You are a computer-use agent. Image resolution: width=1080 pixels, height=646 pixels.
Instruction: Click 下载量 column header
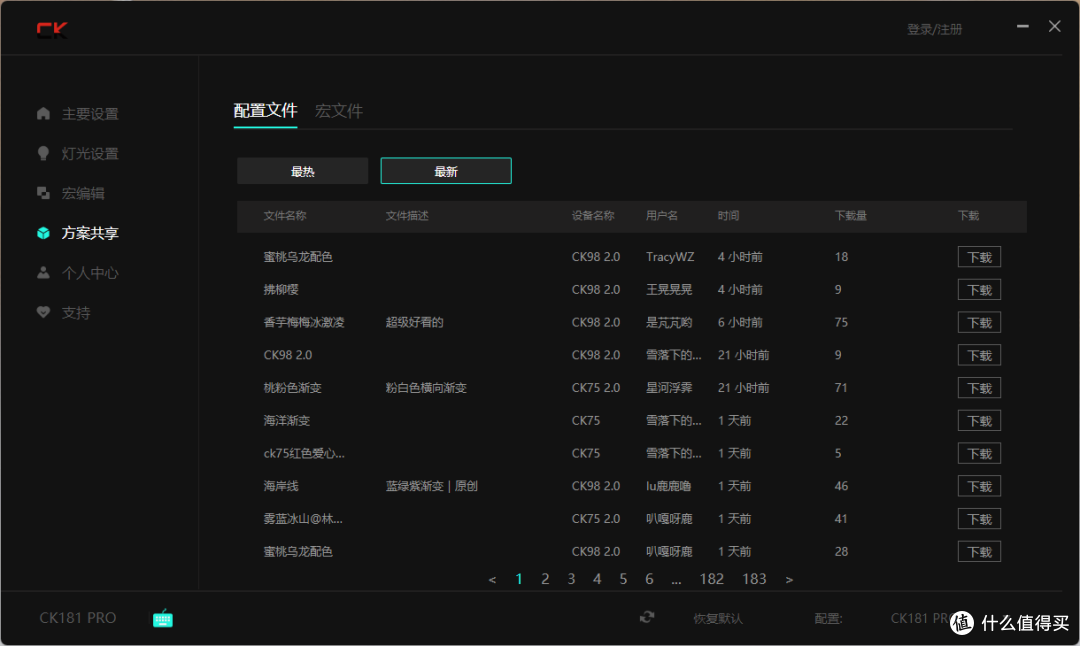[851, 216]
